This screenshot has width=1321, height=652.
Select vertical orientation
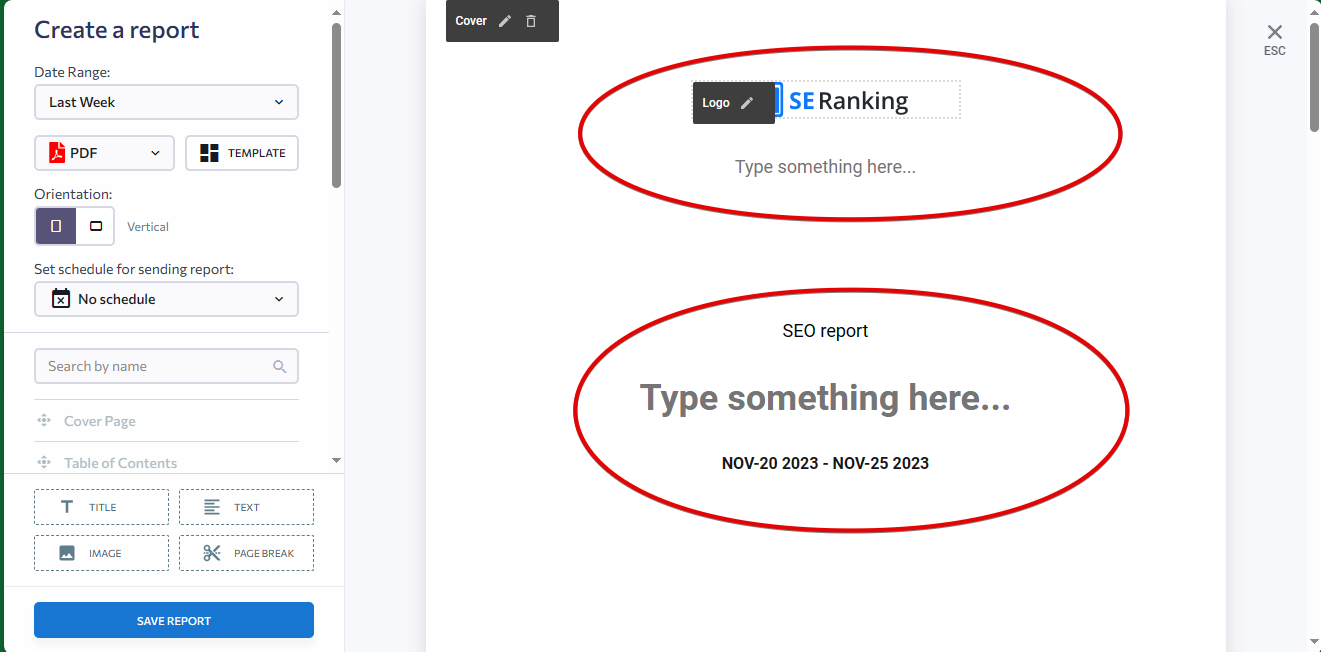pyautogui.click(x=56, y=226)
